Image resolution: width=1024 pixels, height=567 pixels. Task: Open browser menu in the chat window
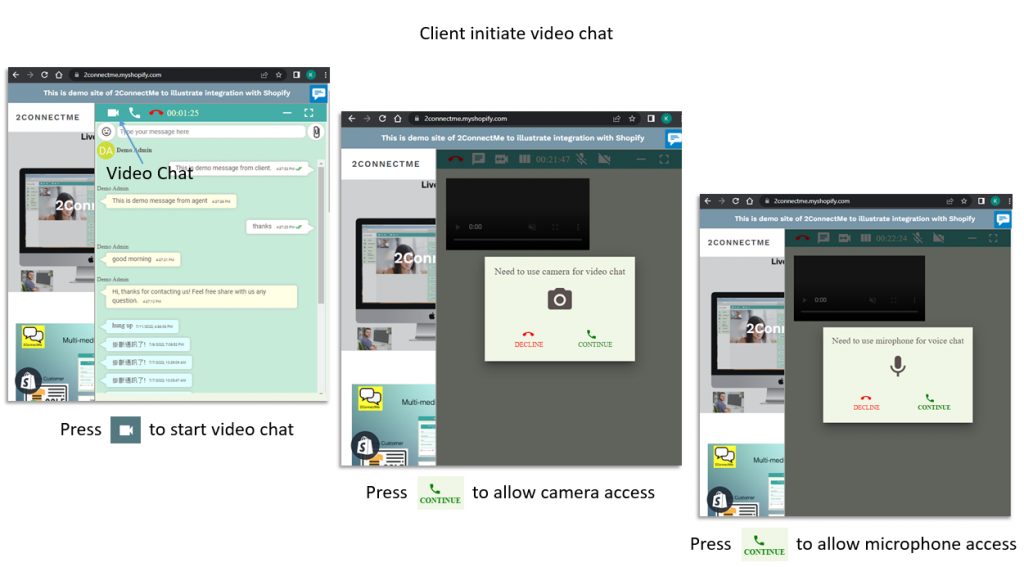click(x=325, y=74)
